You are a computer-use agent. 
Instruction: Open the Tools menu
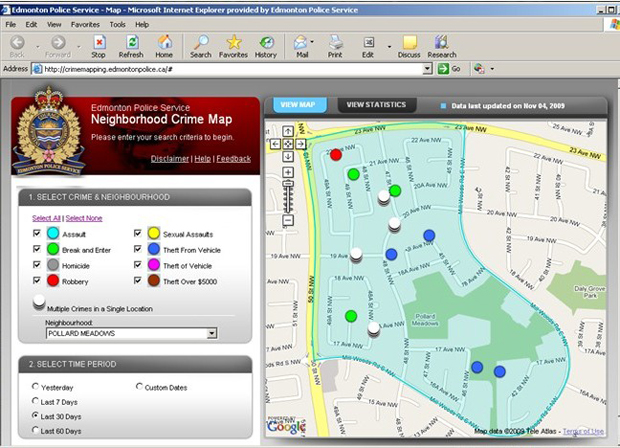tap(117, 24)
